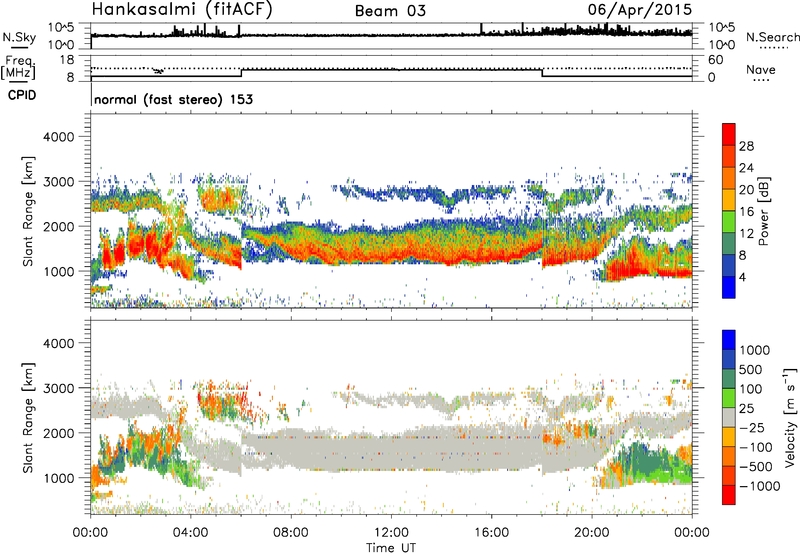800x554 pixels.
Task: Click the 'normal (fast stereo) 153' text
Action: pos(172,100)
